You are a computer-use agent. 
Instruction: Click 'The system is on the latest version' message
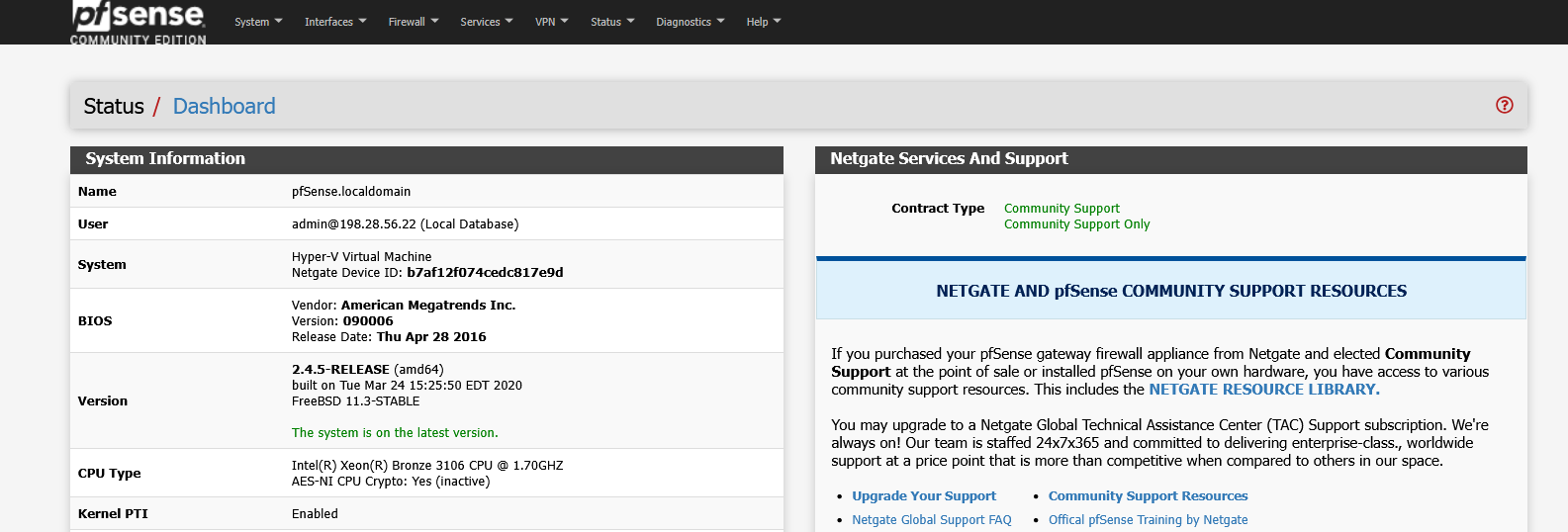point(395,433)
